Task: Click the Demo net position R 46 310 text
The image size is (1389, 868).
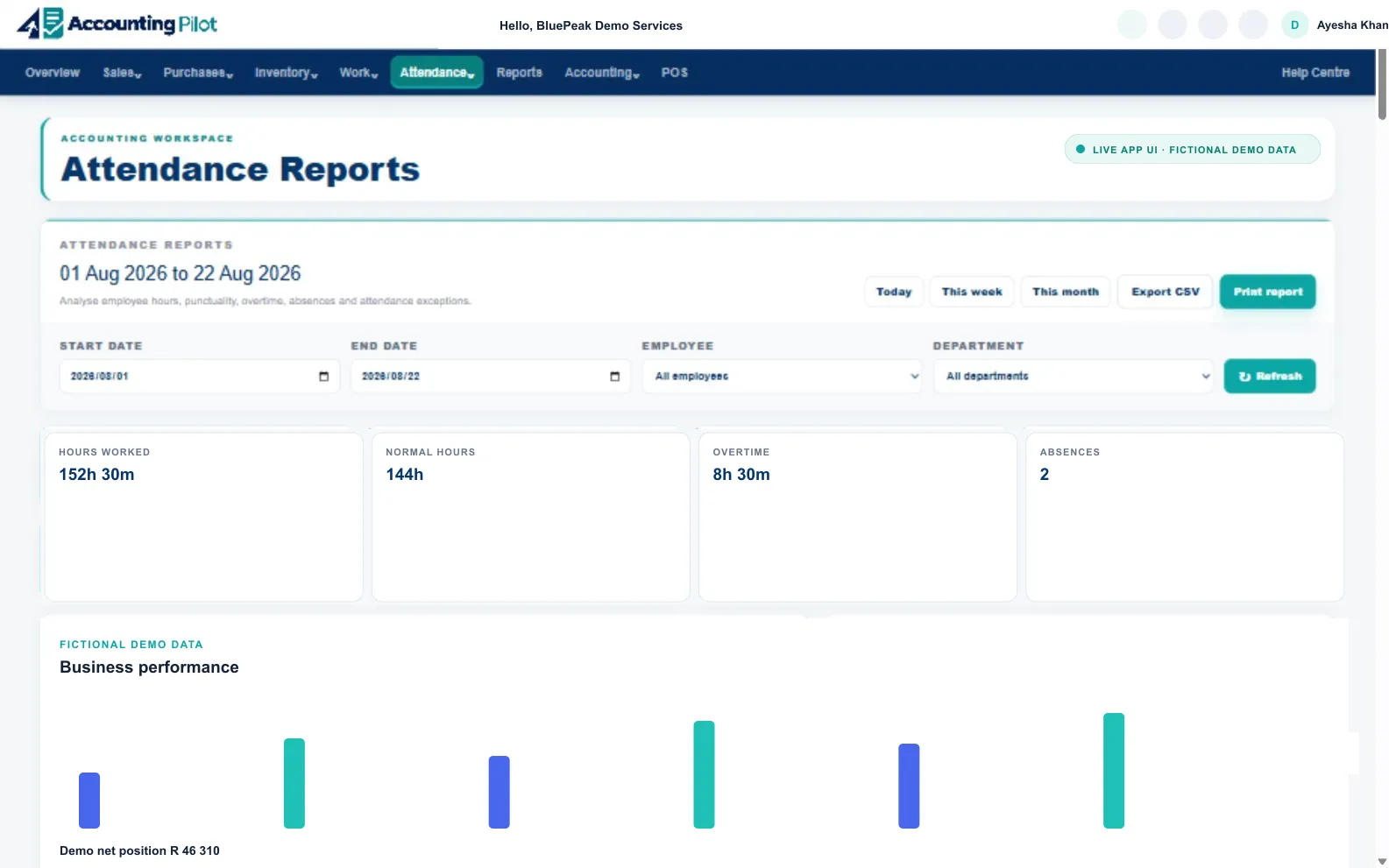Action: [139, 850]
